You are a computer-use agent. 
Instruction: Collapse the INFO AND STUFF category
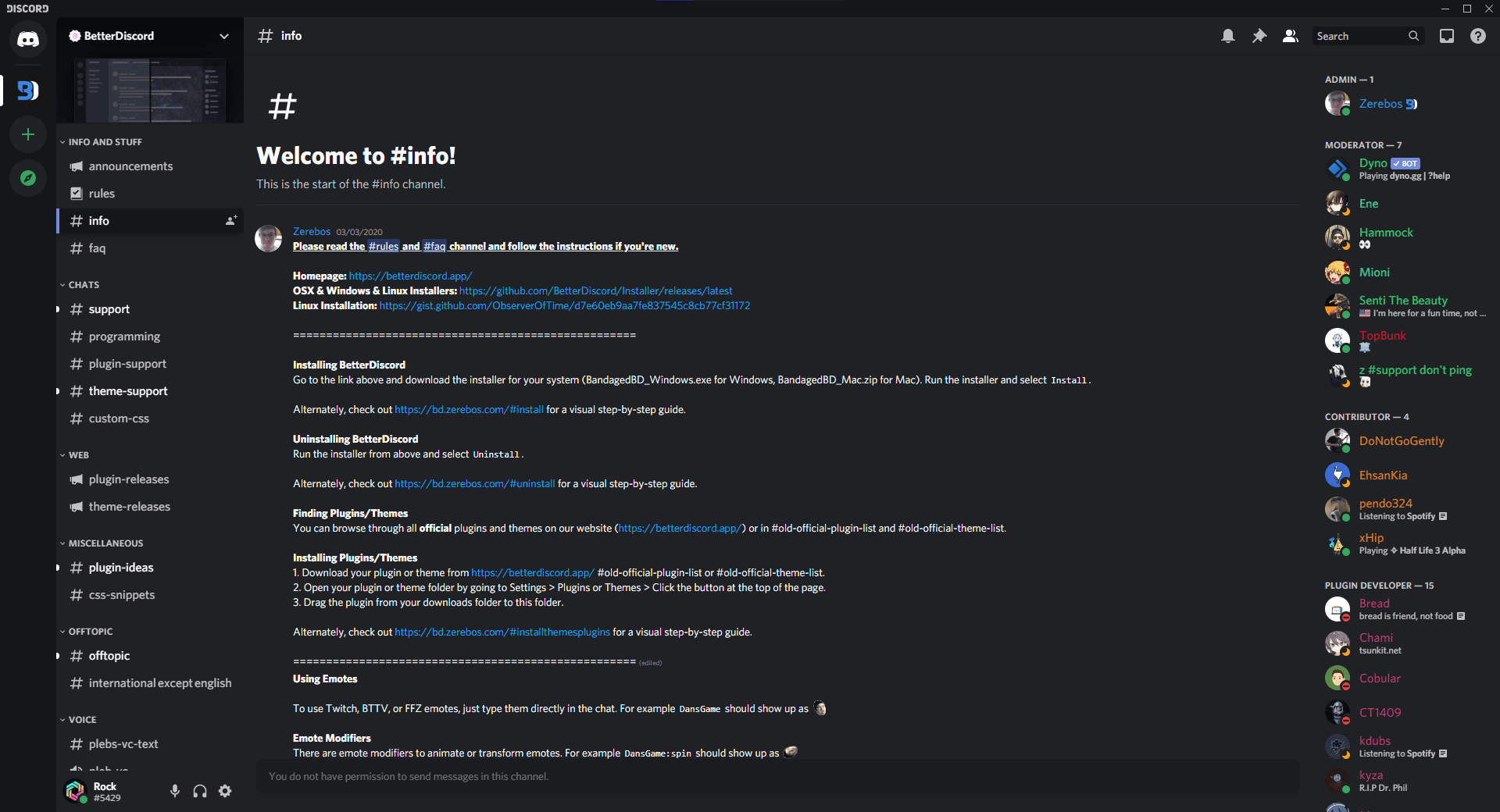click(102, 142)
